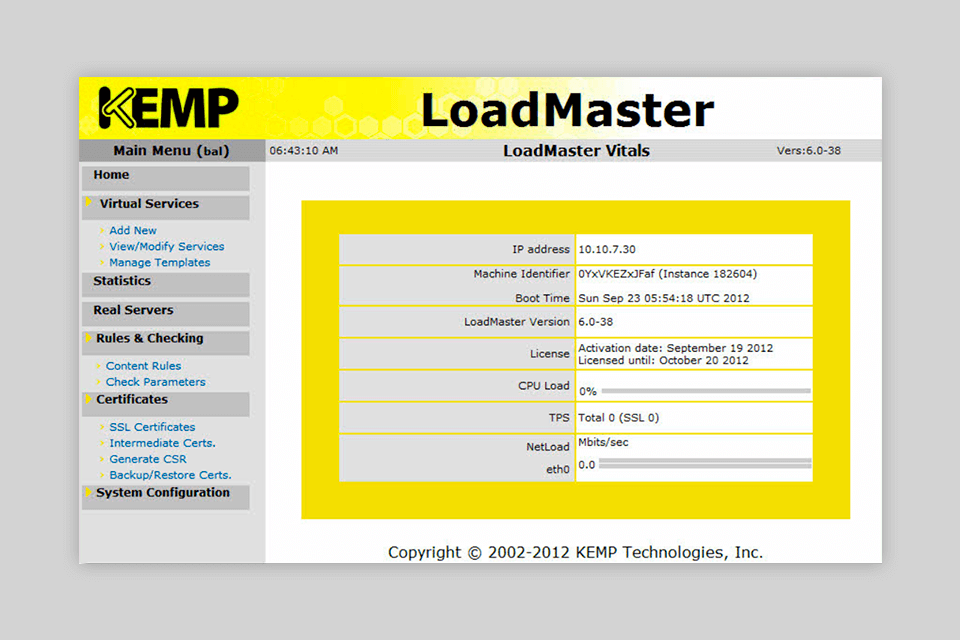Click Machine Identifier value 0YxVKEZxJFaf
Screen dimensions: 960x640
tap(617, 274)
